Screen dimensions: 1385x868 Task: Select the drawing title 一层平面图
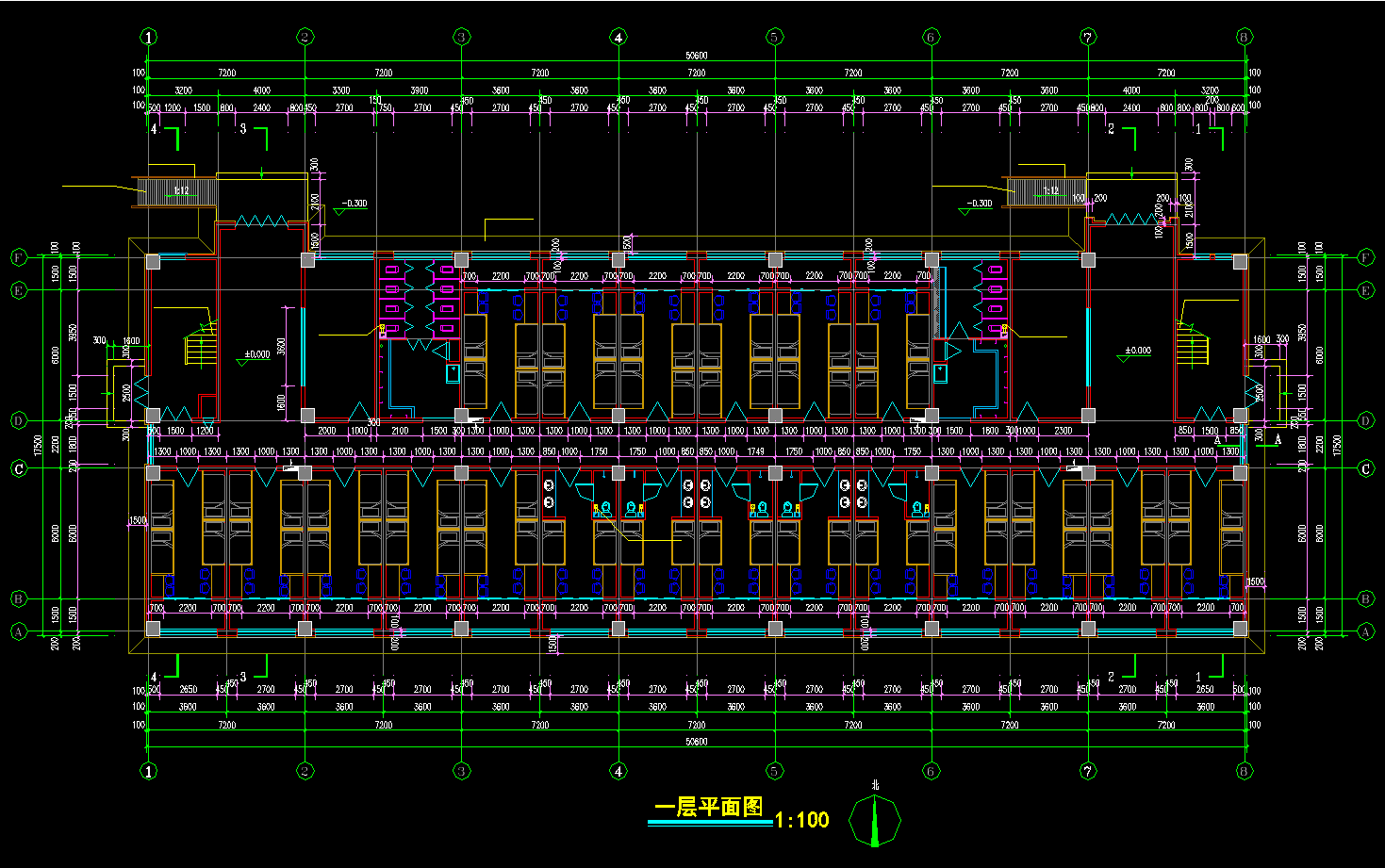tap(709, 807)
